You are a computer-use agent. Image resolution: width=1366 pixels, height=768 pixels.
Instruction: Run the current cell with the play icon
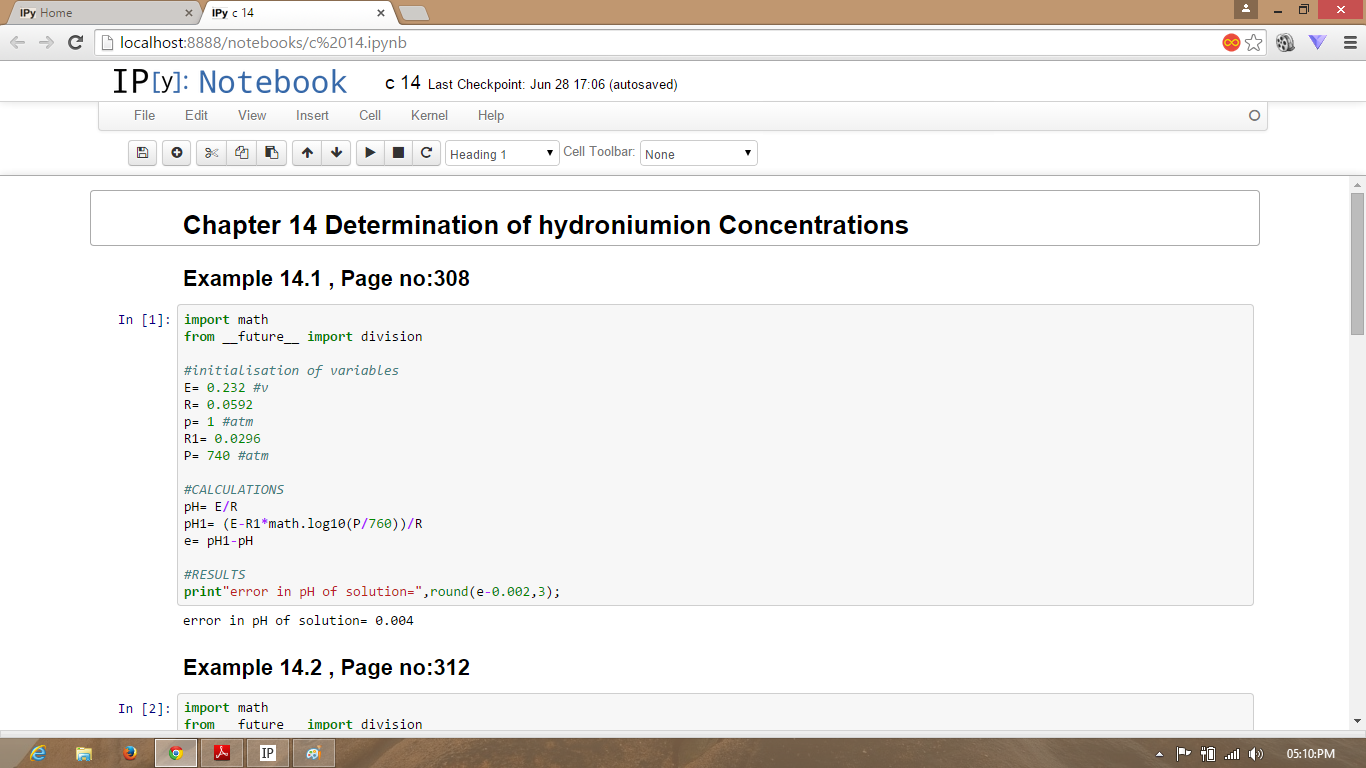click(x=370, y=153)
